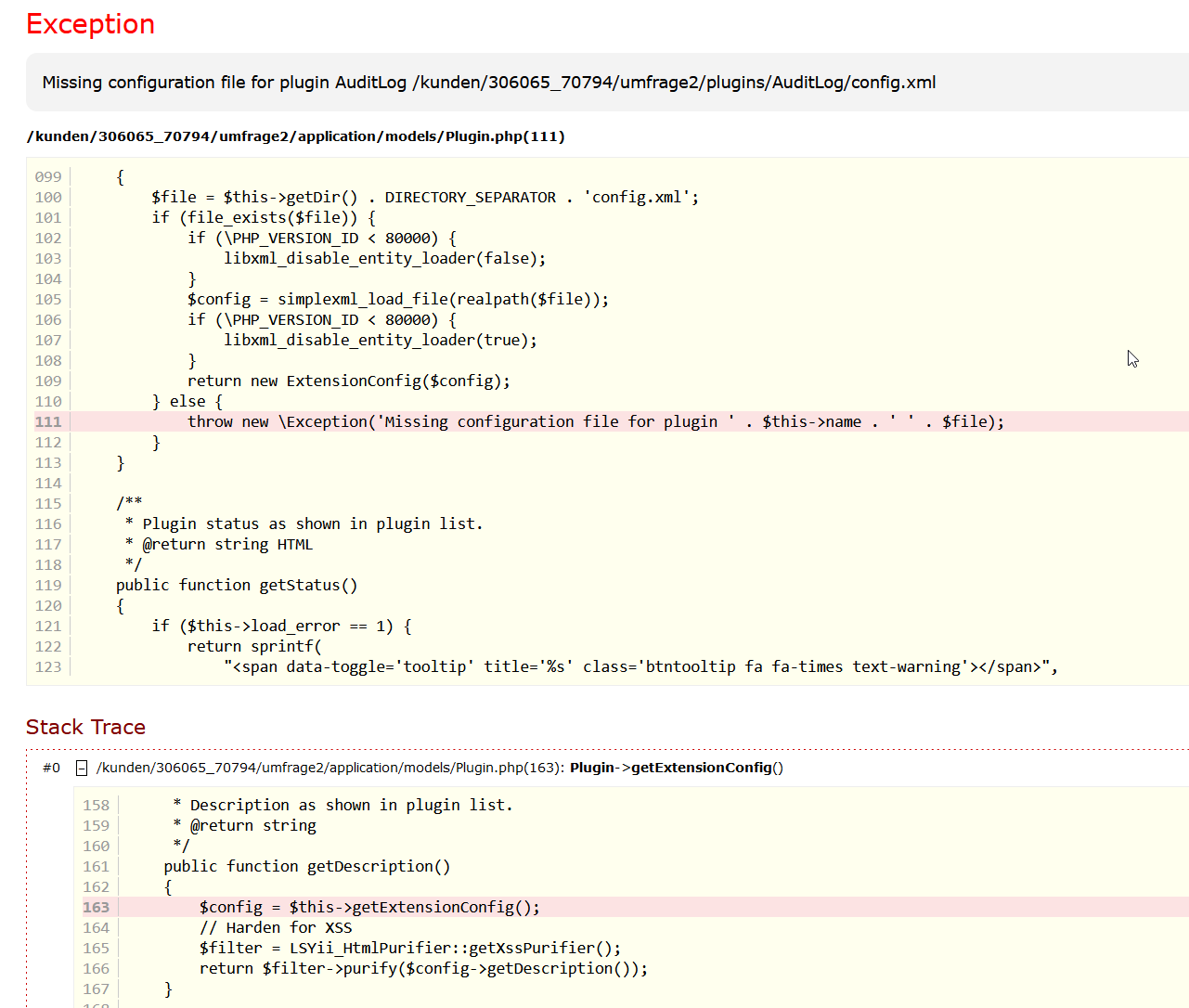The image size is (1189, 1008).
Task: Click the #0 stack trace index label
Action: [x=51, y=768]
